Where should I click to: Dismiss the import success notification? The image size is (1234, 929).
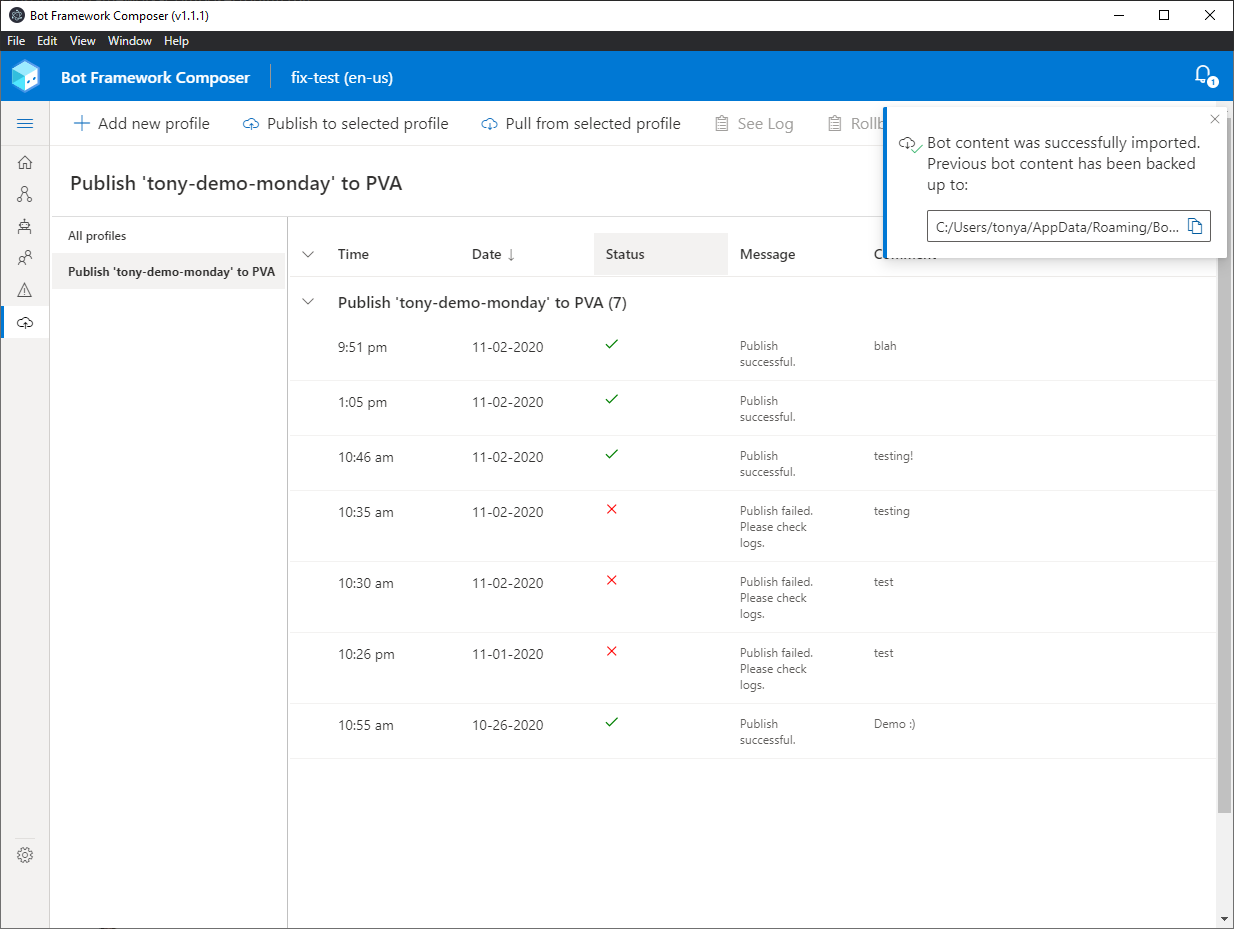(1214, 120)
